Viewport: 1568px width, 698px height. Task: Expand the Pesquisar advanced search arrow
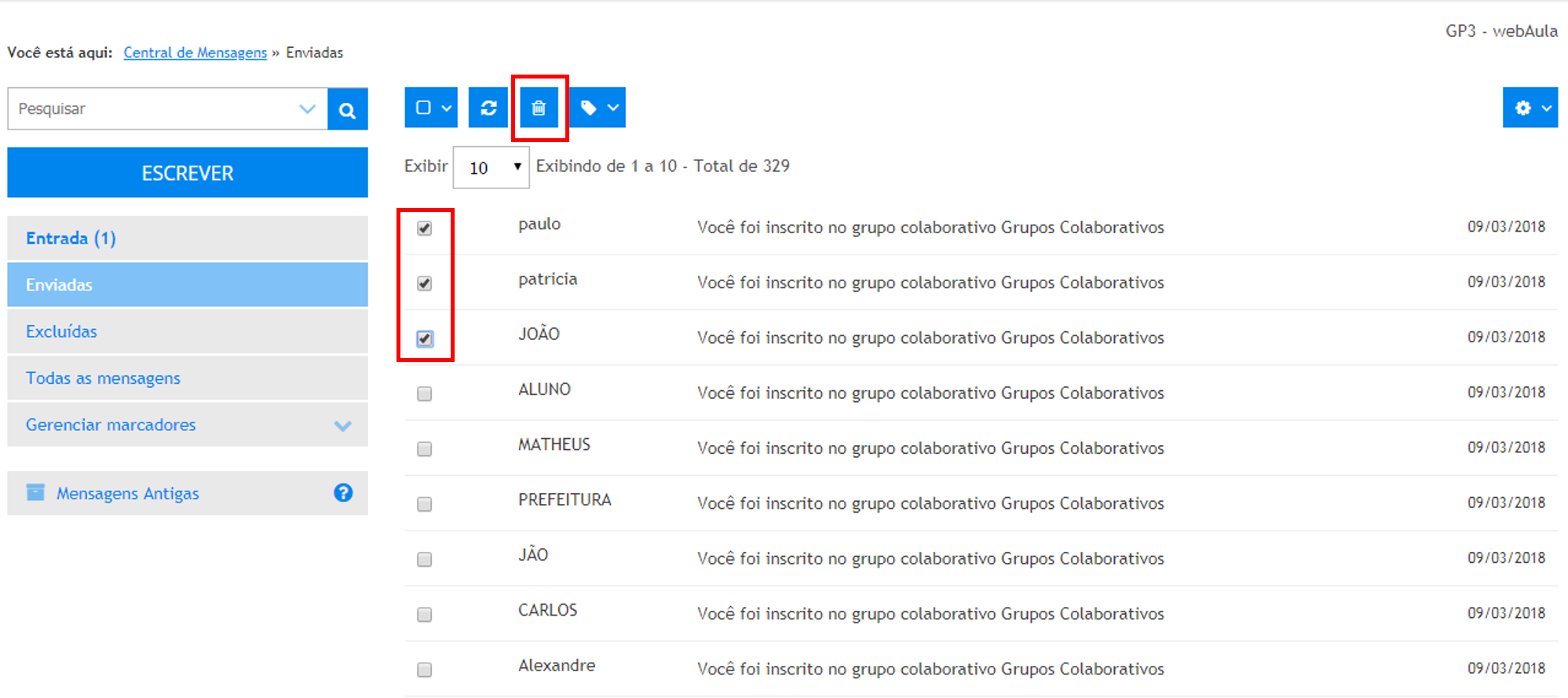[x=307, y=109]
